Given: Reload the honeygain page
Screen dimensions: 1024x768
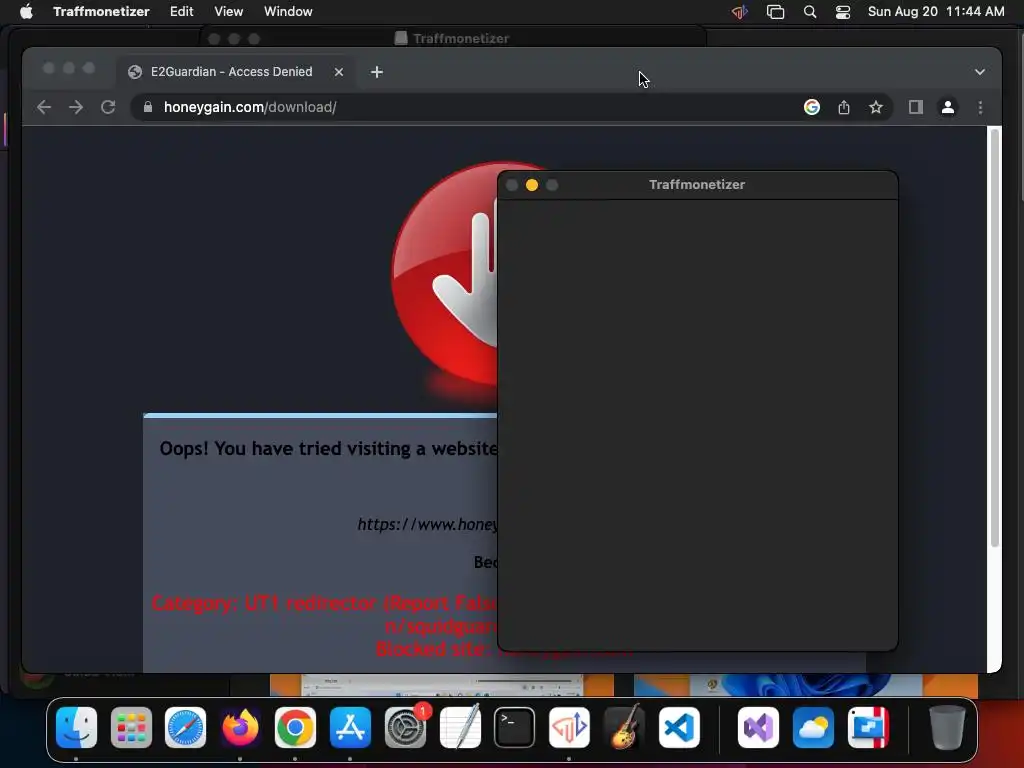Looking at the screenshot, I should 108,107.
